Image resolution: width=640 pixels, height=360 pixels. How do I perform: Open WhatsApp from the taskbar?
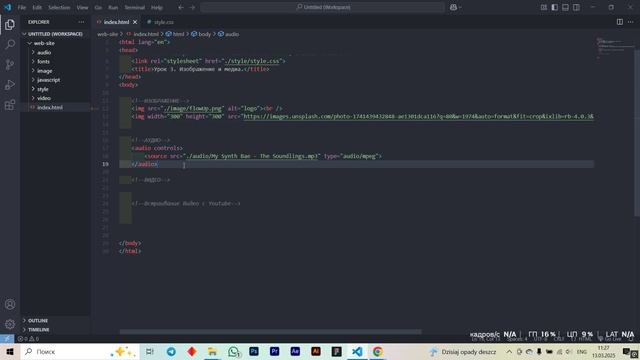(233, 351)
